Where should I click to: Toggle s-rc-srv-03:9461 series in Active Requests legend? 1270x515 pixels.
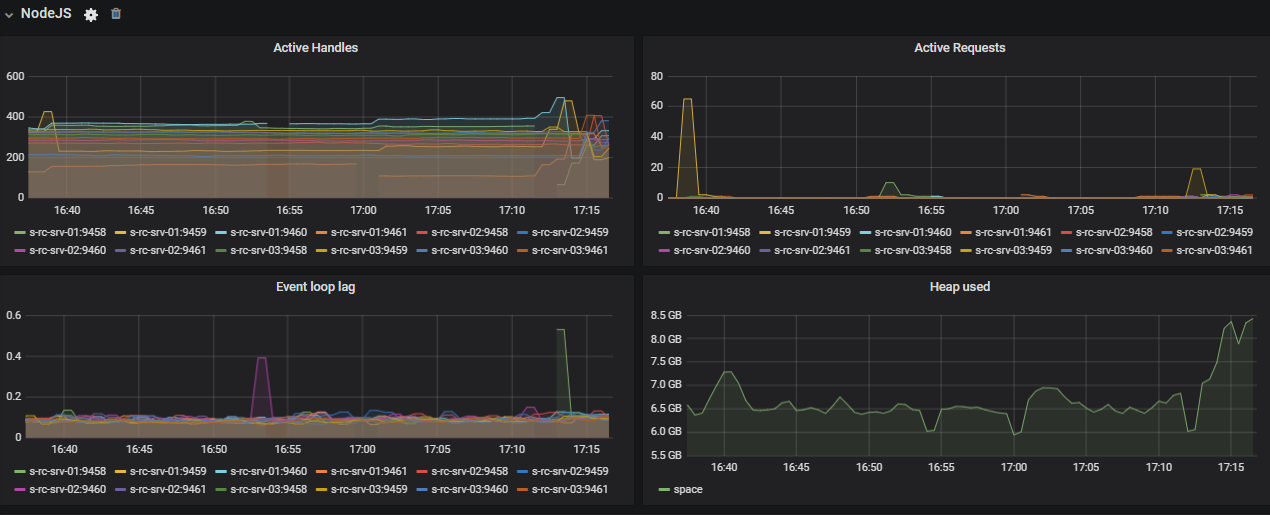(x=1214, y=250)
